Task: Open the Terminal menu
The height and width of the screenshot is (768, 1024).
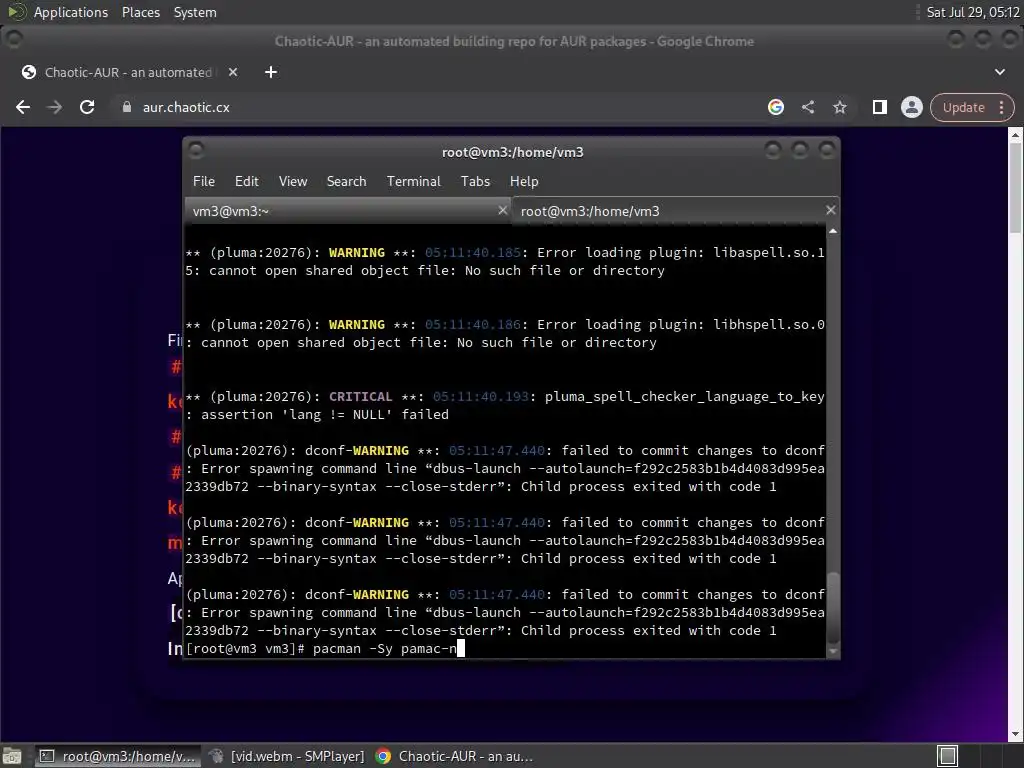Action: click(413, 182)
